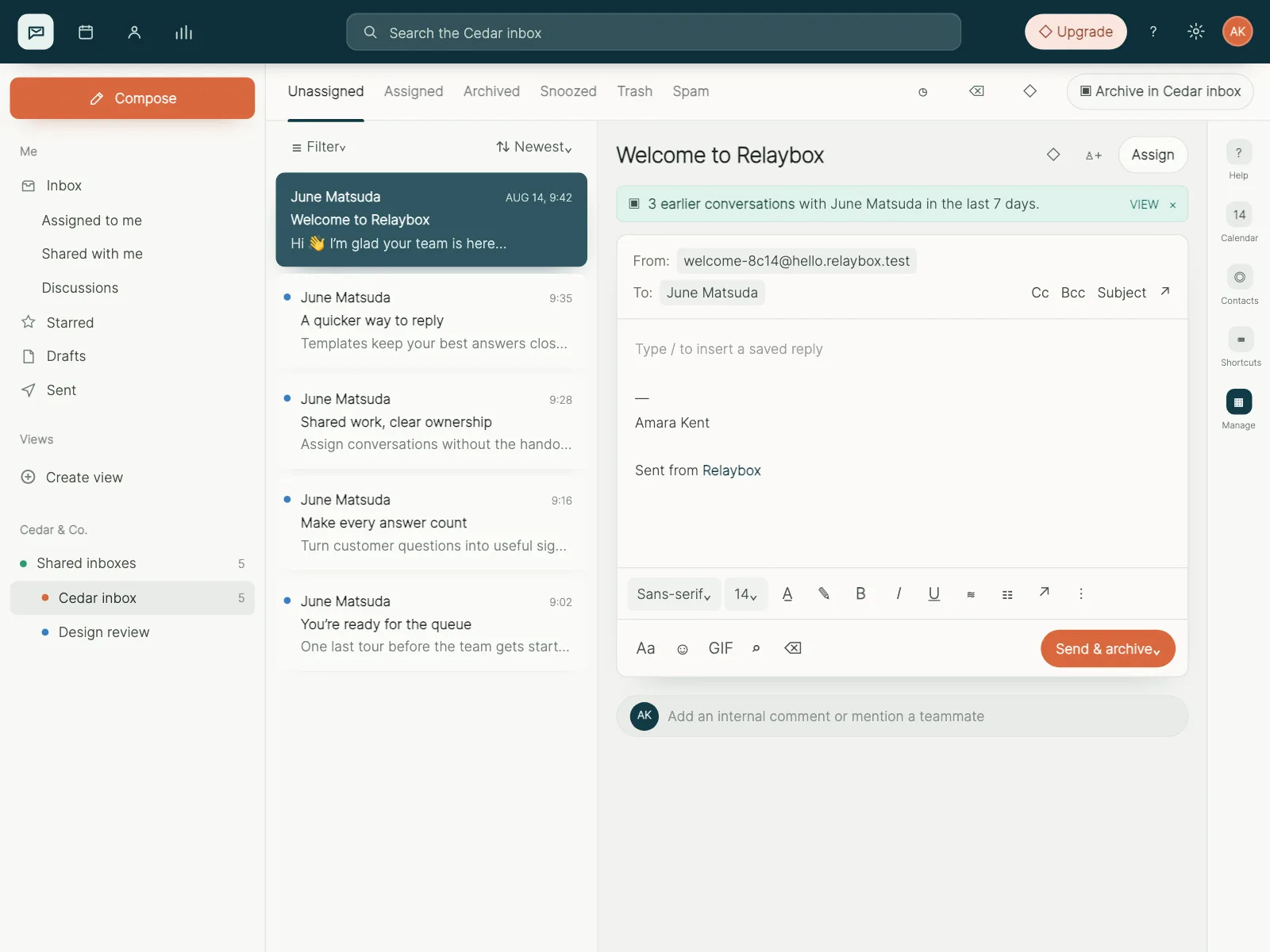Image resolution: width=1270 pixels, height=952 pixels.
Task: Open Manage in the right sidebar
Action: click(x=1238, y=409)
